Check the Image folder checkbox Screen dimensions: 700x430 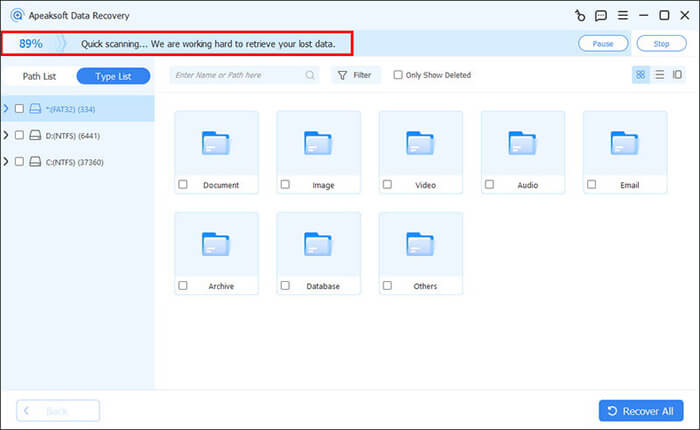pos(285,184)
